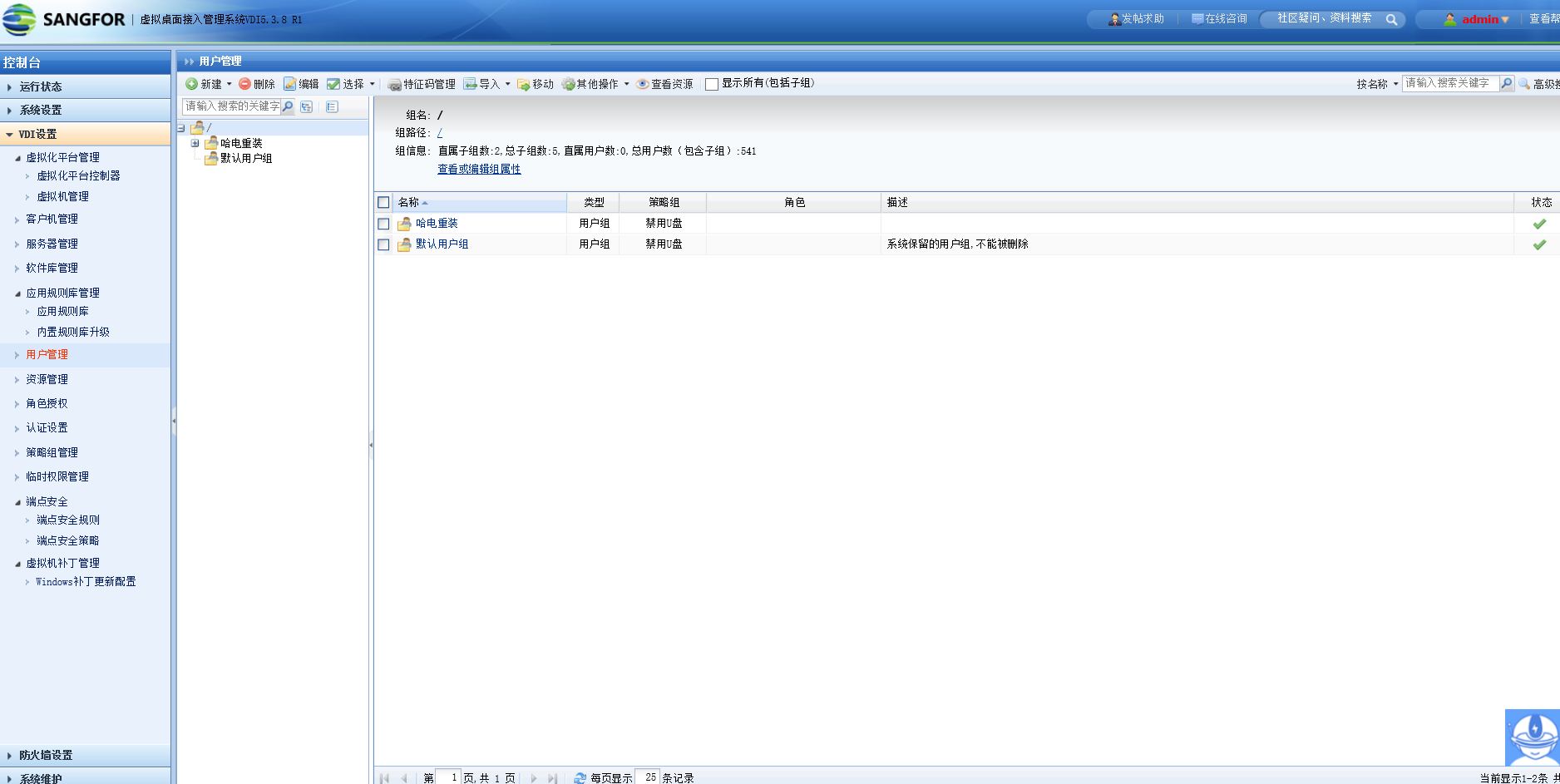1560x784 pixels.
Task: Click the 查看或编辑组属性 link
Action: (x=479, y=169)
